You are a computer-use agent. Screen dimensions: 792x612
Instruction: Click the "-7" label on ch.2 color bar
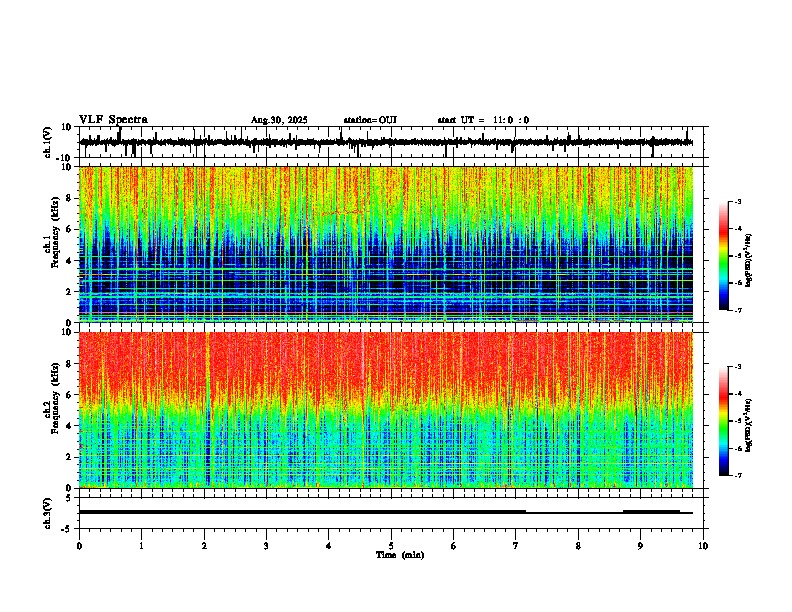coord(738,475)
